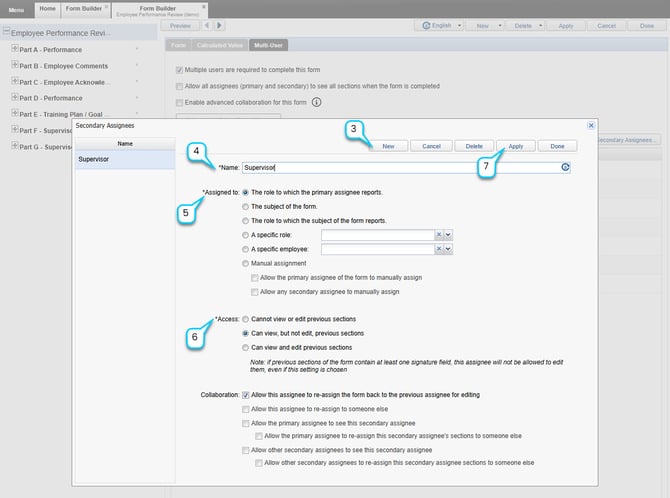This screenshot has width=670, height=498.
Task: Open the background New button dropdown arrow
Action: [500, 26]
